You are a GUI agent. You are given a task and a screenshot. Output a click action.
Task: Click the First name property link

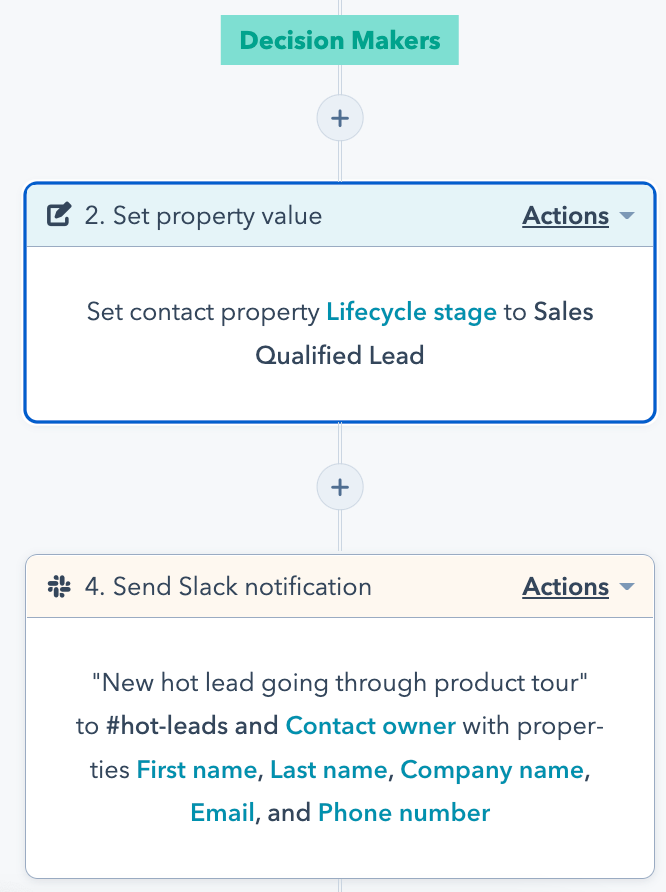click(x=196, y=769)
